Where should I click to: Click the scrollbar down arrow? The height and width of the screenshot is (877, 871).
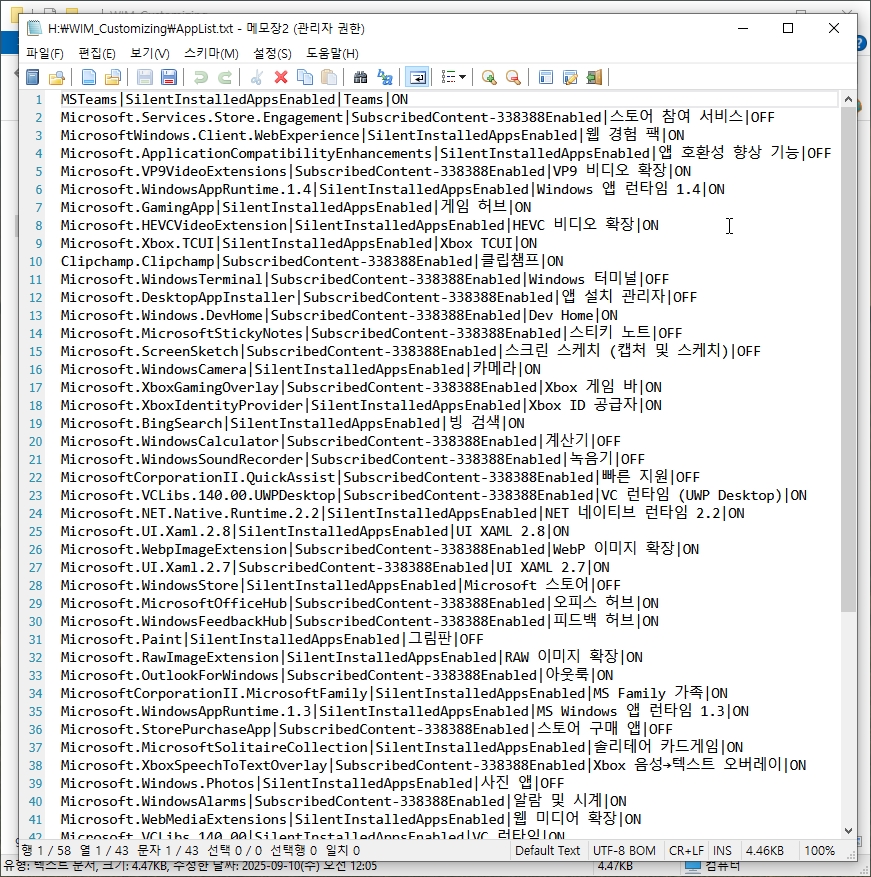coord(848,831)
